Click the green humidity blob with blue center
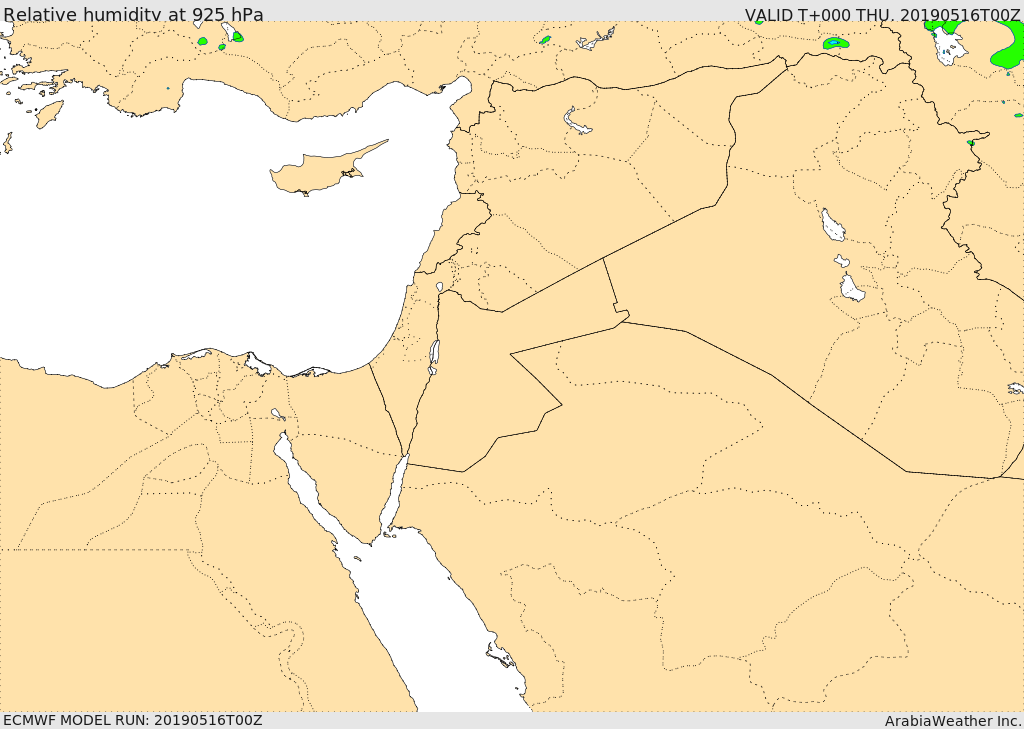 (836, 44)
